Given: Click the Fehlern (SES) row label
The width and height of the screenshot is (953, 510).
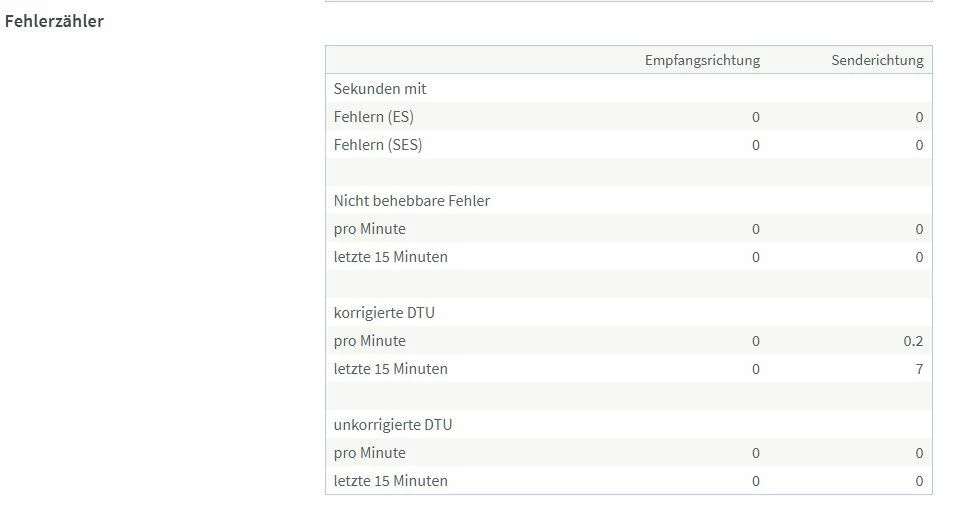Looking at the screenshot, I should click(x=378, y=145).
